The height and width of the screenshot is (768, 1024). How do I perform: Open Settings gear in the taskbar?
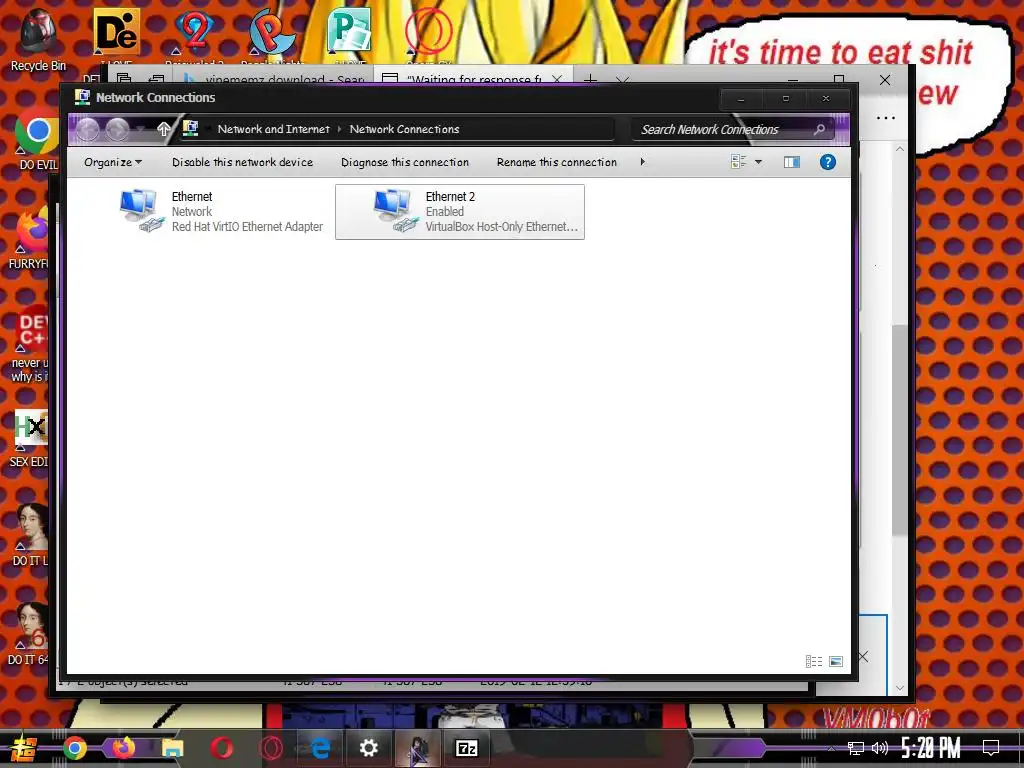pyautogui.click(x=369, y=748)
